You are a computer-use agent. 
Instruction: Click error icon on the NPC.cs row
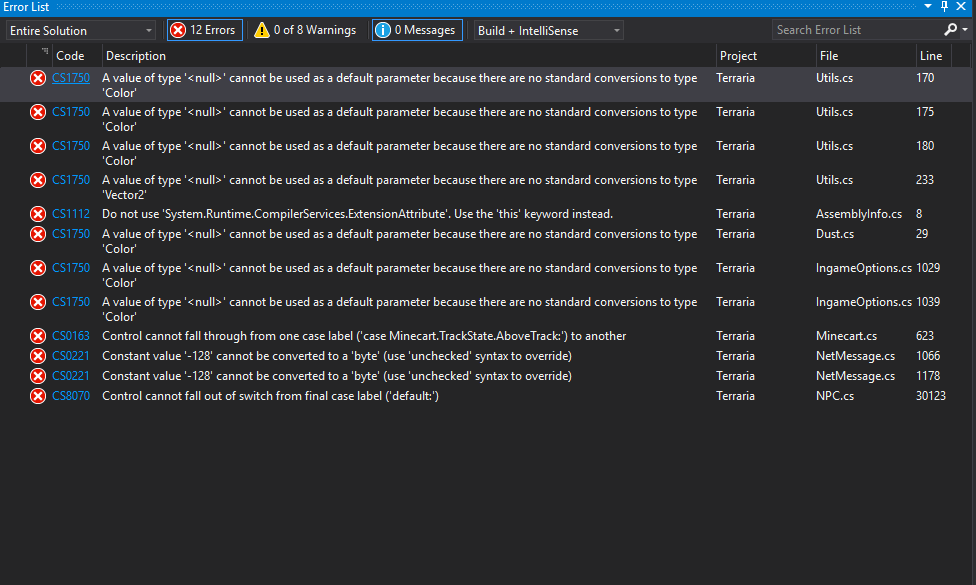38,396
